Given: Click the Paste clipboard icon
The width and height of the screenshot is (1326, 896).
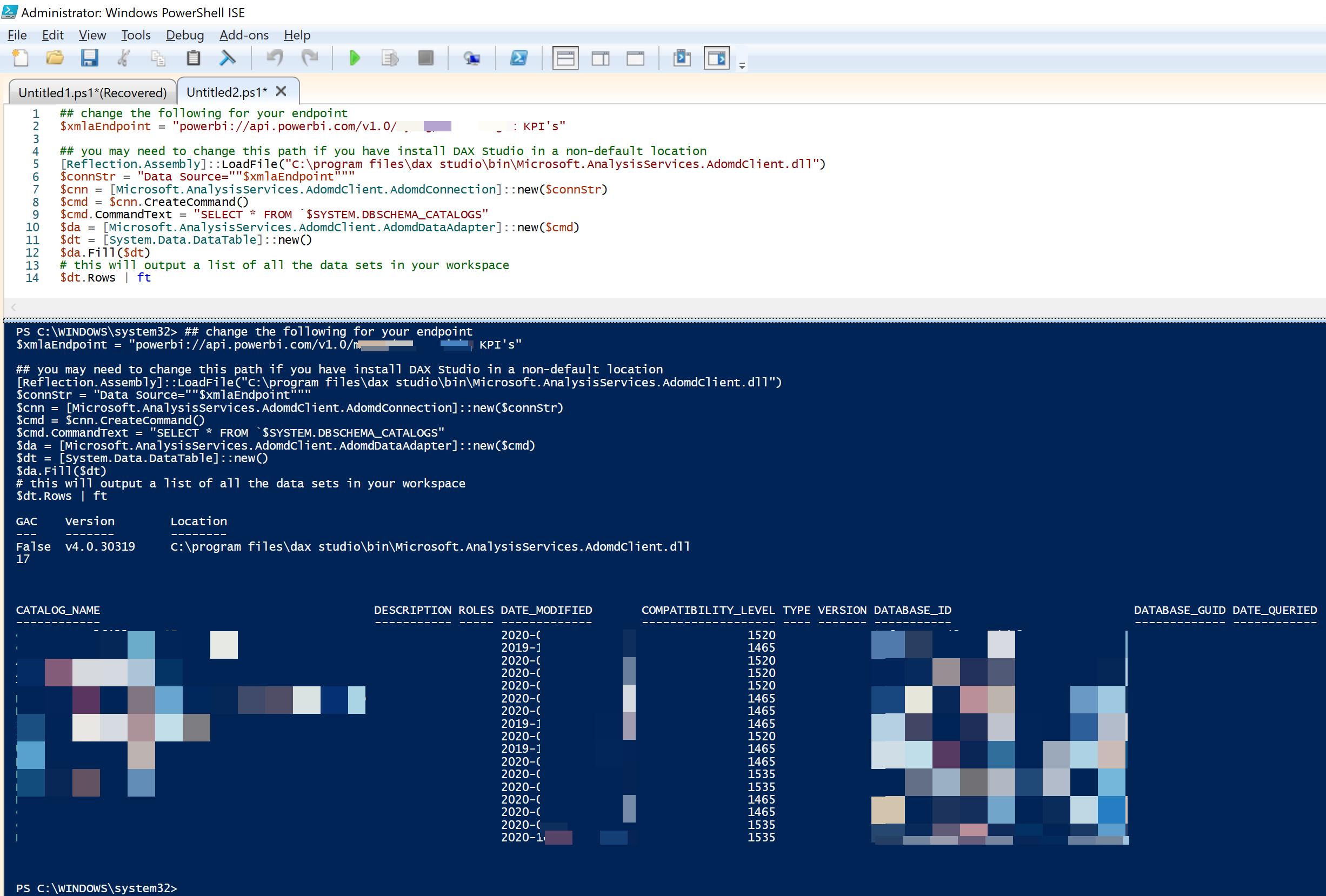Looking at the screenshot, I should click(194, 58).
